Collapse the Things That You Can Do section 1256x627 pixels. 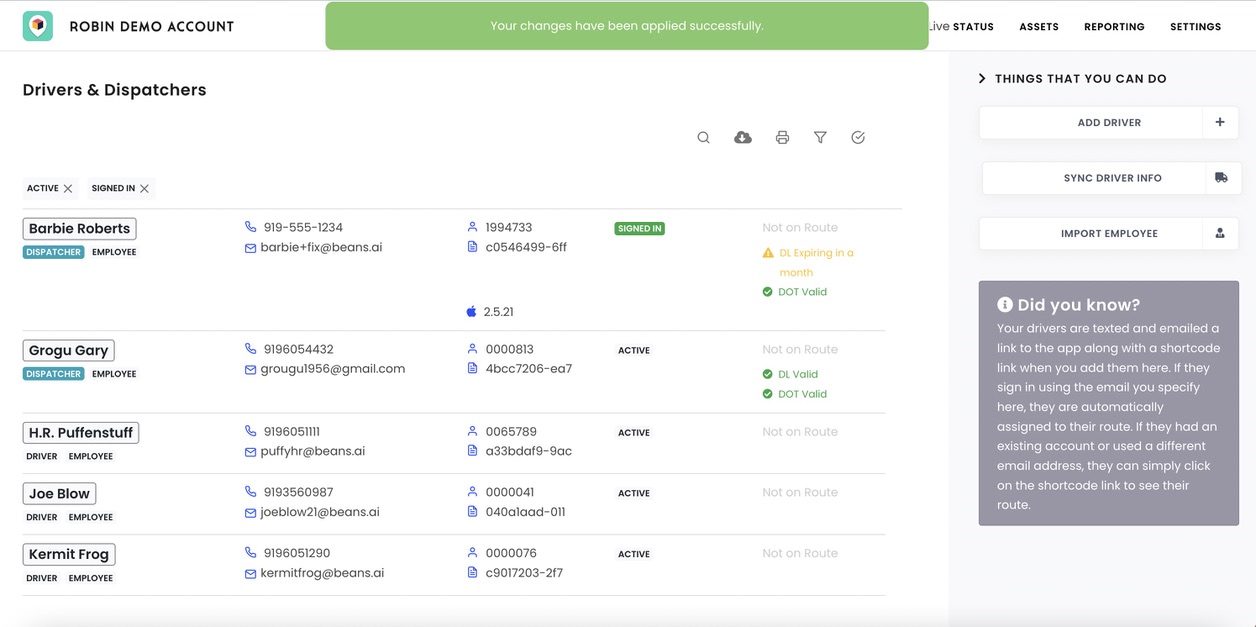pyautogui.click(x=982, y=78)
